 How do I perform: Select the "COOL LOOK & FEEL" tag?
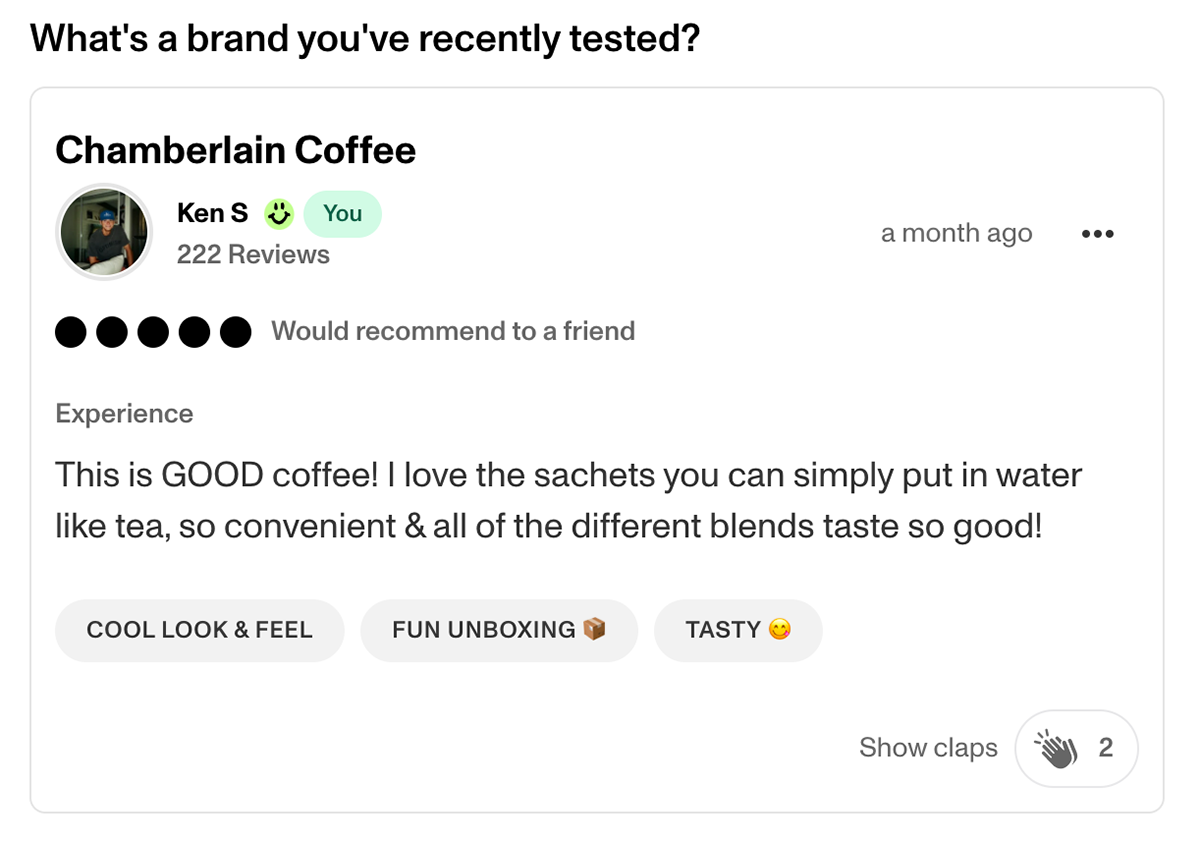tap(199, 630)
